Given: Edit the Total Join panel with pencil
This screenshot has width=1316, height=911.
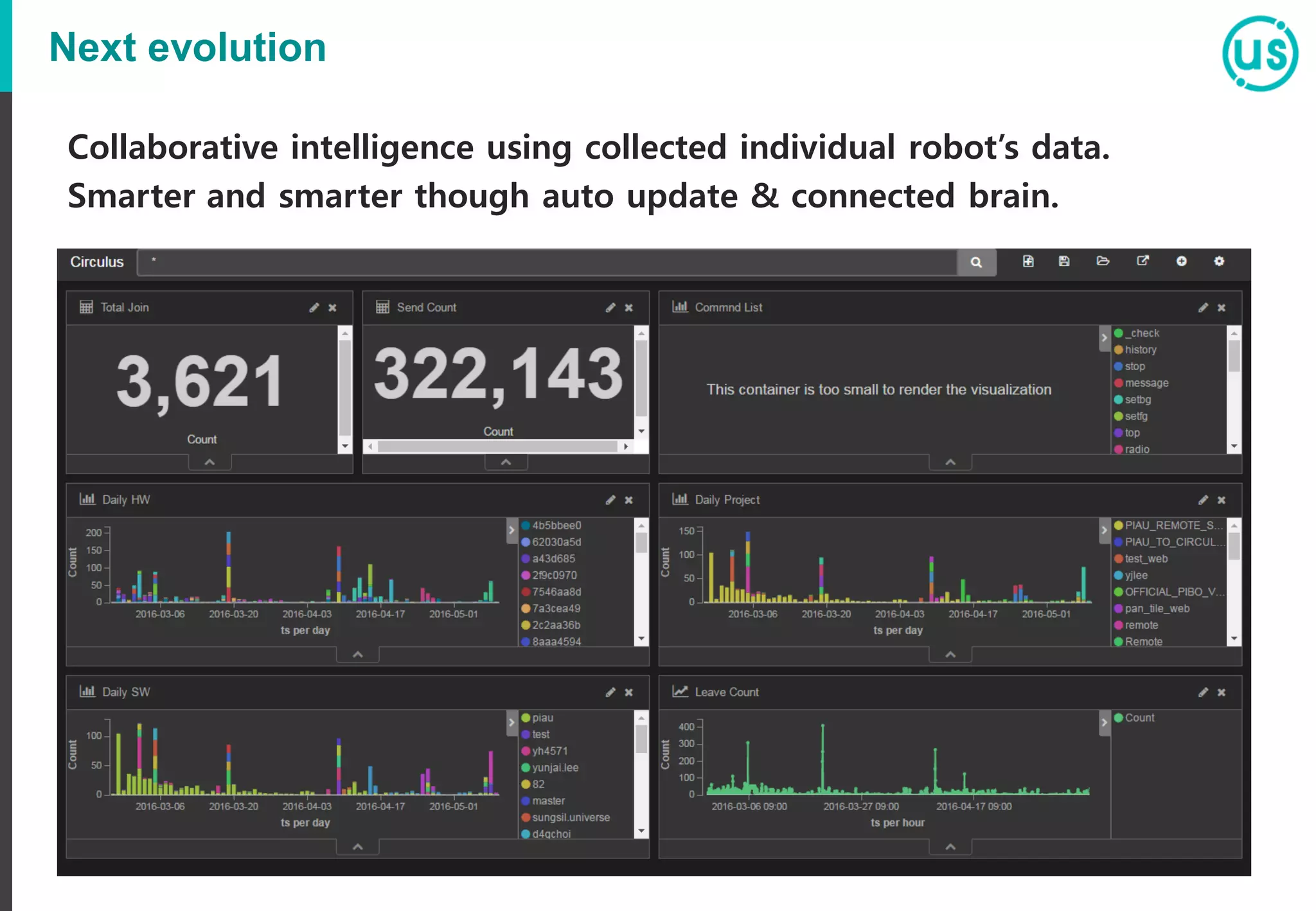Looking at the screenshot, I should tap(314, 308).
